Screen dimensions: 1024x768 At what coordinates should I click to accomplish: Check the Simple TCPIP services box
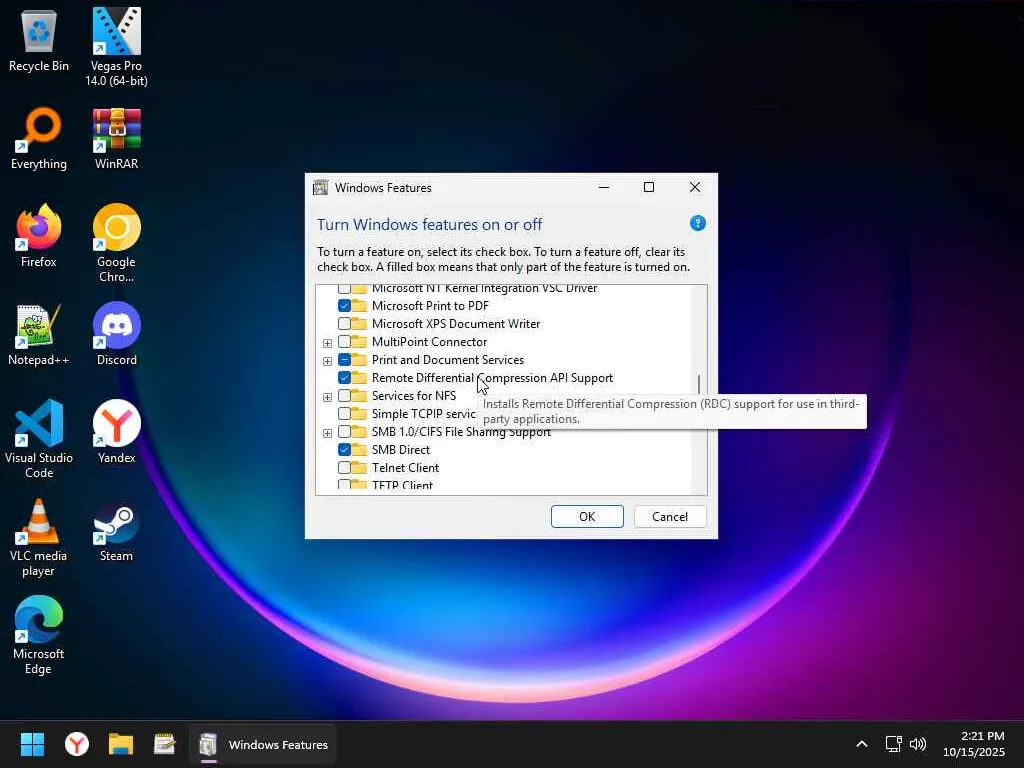coord(344,413)
